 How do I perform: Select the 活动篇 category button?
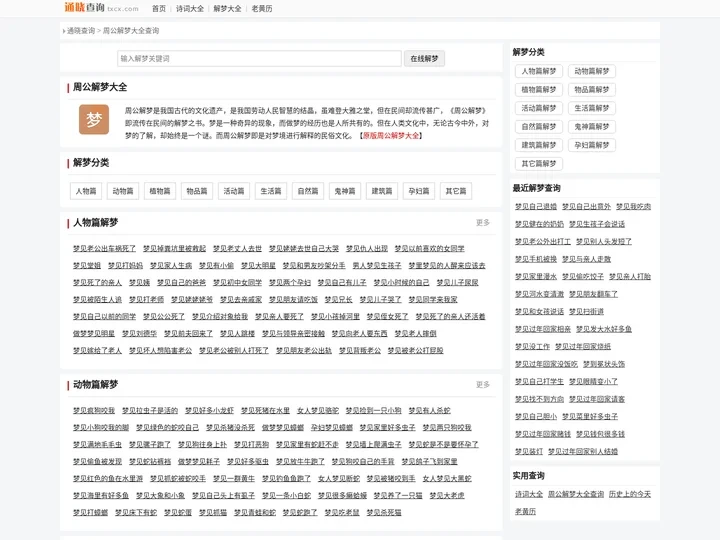pyautogui.click(x=234, y=191)
